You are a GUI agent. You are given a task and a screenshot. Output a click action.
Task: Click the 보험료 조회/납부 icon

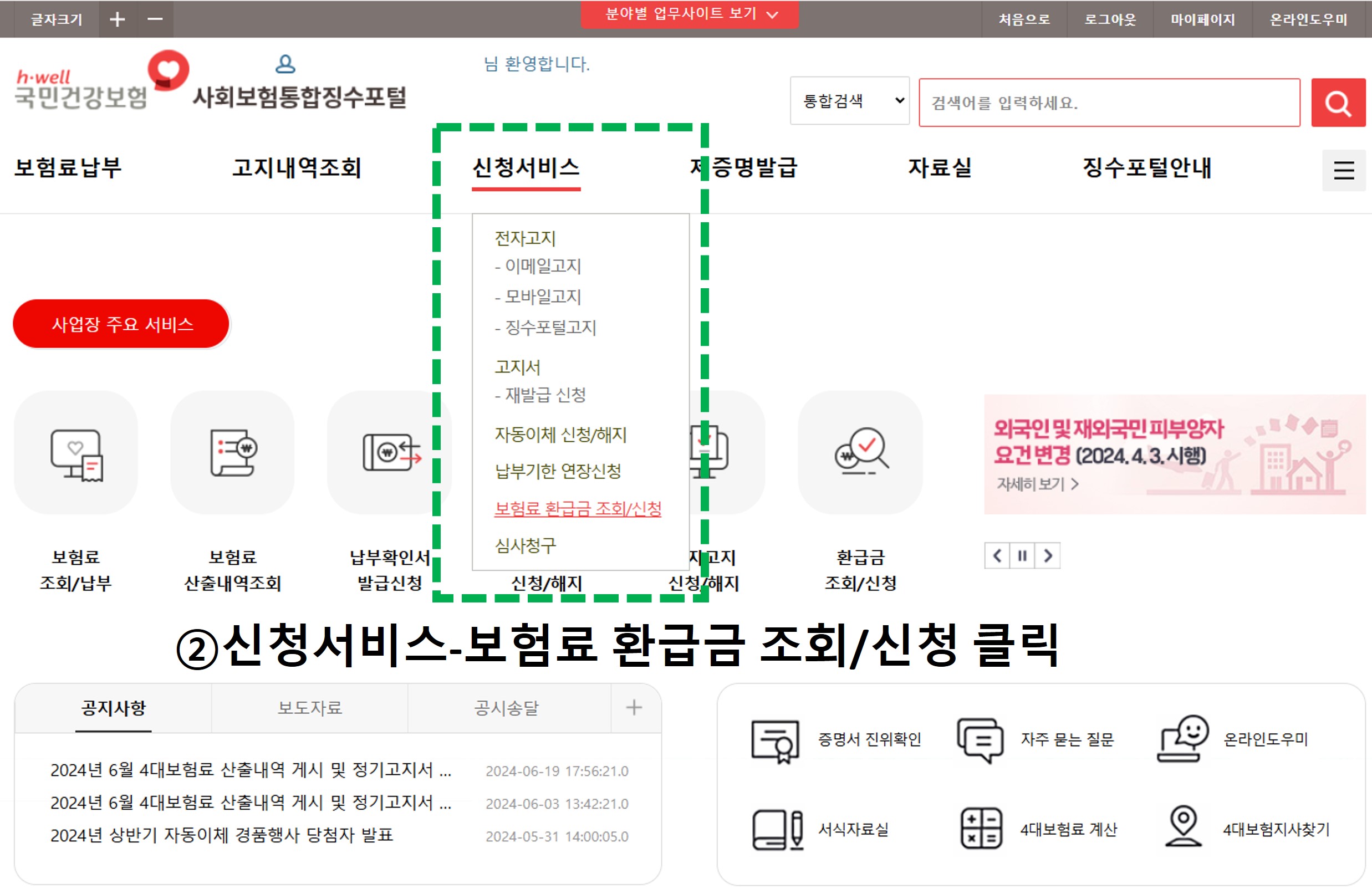tap(76, 453)
